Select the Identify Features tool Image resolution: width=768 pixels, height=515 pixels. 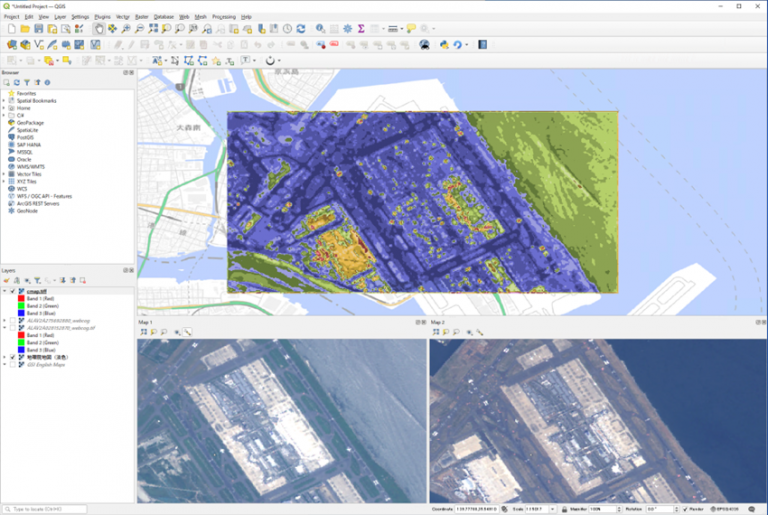(320, 29)
